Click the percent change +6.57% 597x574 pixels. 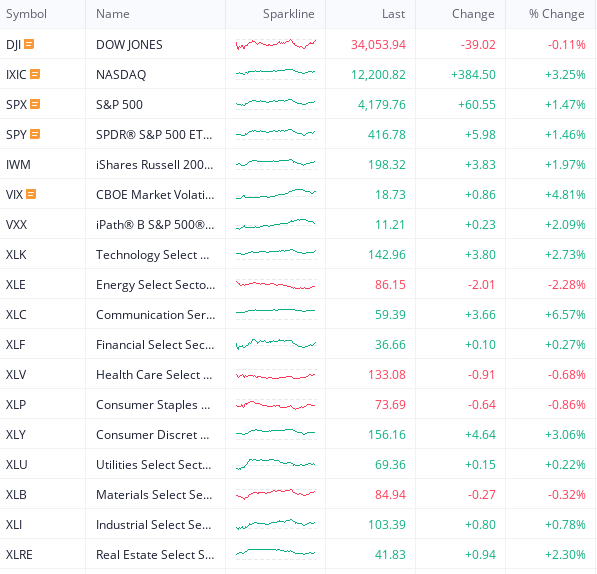[565, 315]
